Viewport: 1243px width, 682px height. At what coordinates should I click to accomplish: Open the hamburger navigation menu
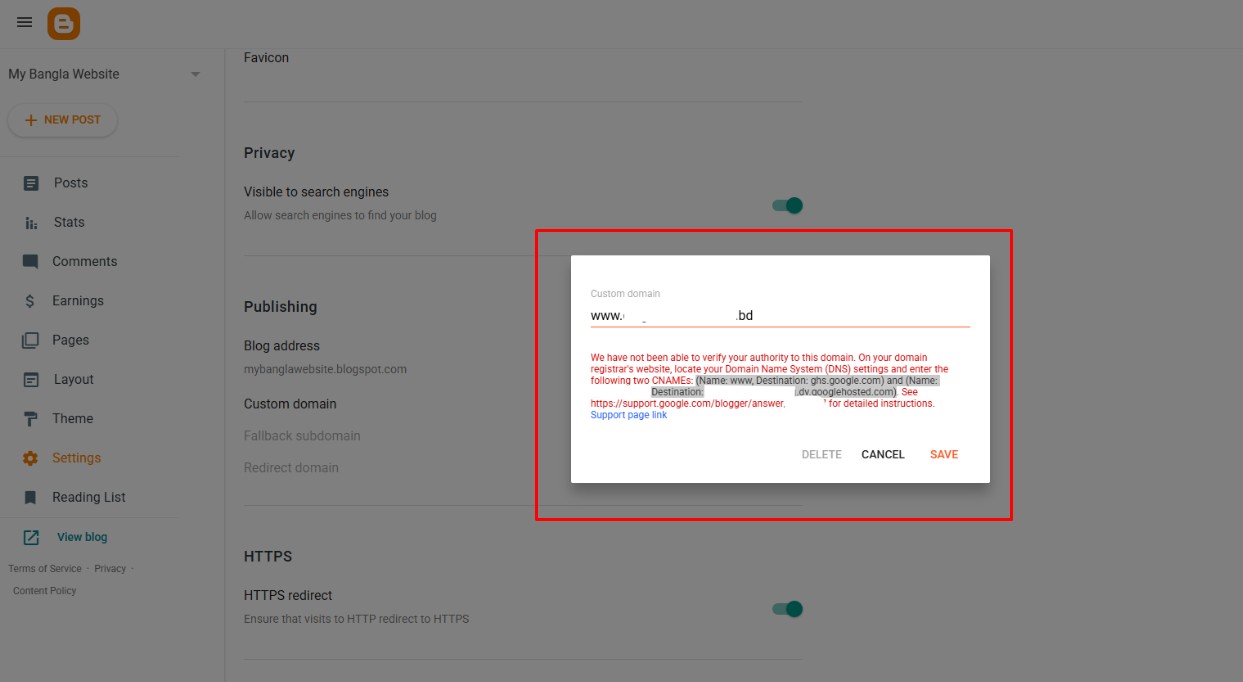pos(25,22)
